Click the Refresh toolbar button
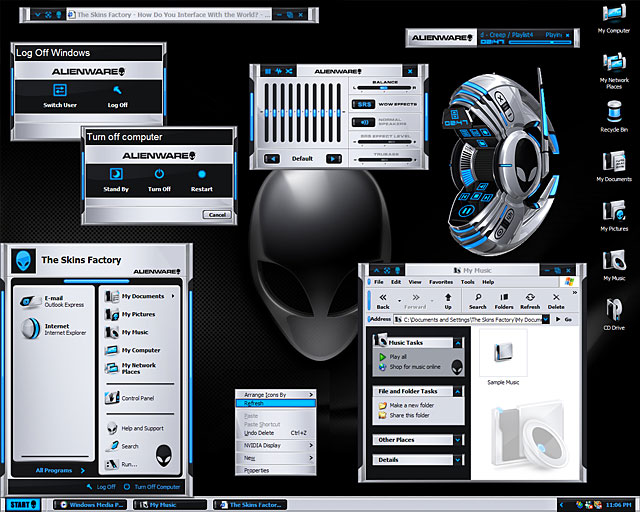Viewport: 640px width, 512px height. (530, 301)
